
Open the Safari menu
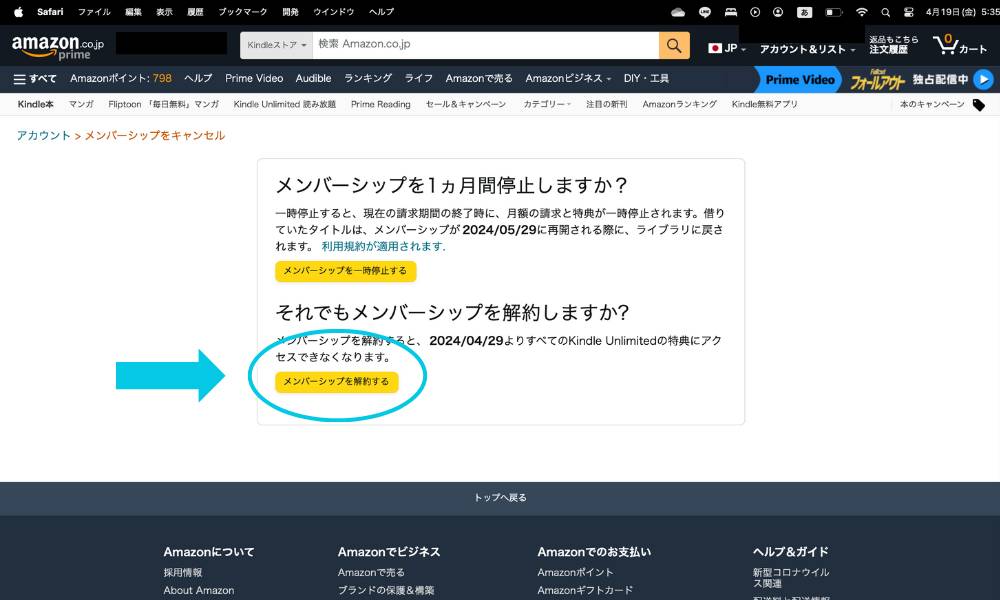[50, 11]
